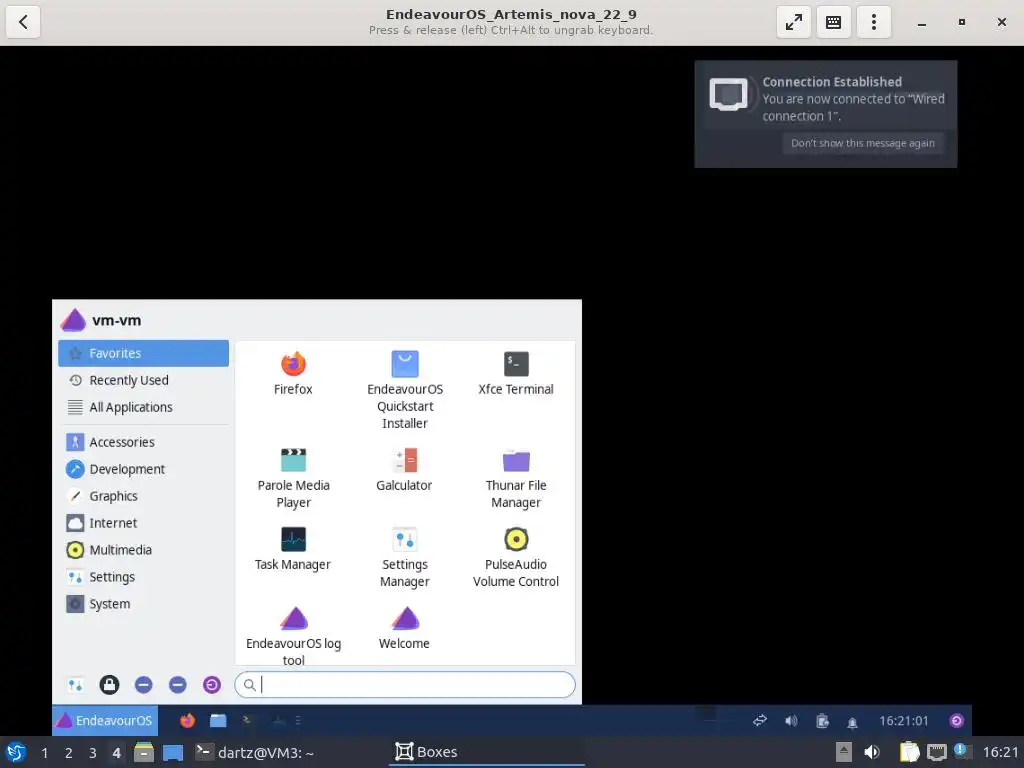Go back in Boxes header bar
Screen dimensions: 1024x768
(x=23, y=22)
